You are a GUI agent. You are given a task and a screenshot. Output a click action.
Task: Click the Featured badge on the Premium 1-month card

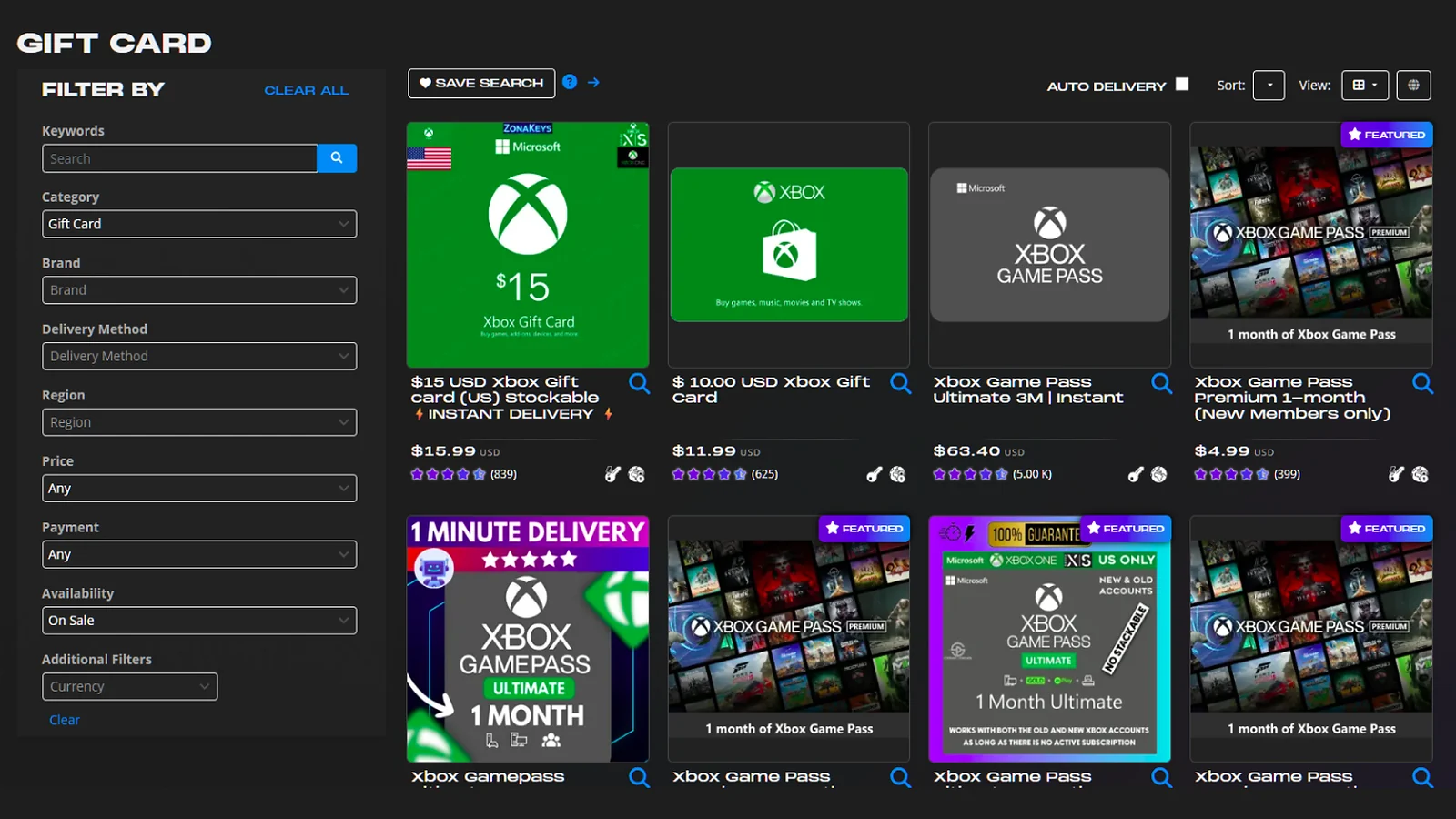[x=1387, y=135]
